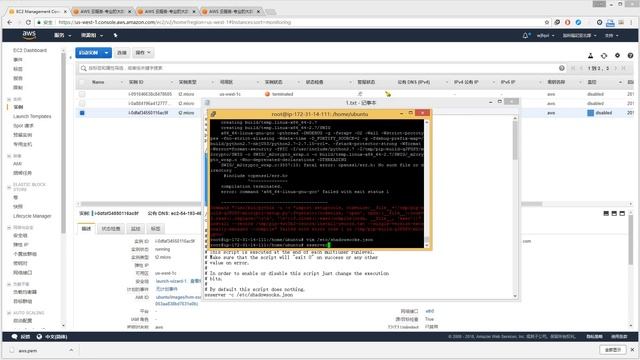The height and width of the screenshot is (360, 640).
Task: Open table settings gear icon
Action: pos(617,55)
